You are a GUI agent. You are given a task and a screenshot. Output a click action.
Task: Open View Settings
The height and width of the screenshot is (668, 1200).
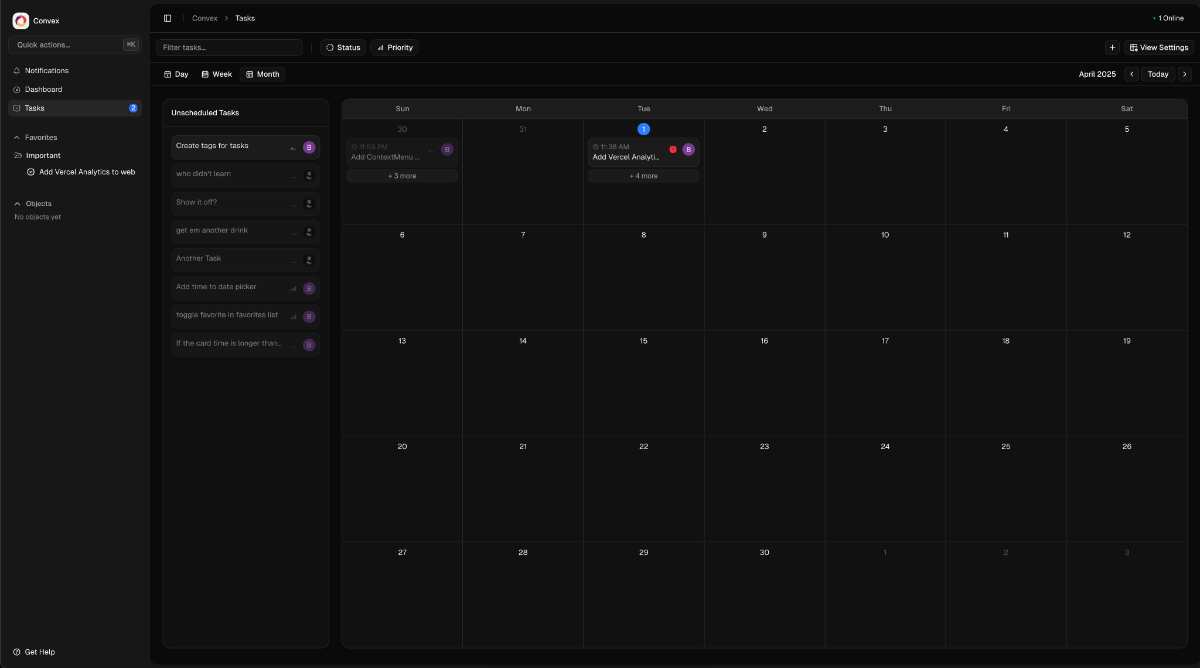tap(1159, 47)
